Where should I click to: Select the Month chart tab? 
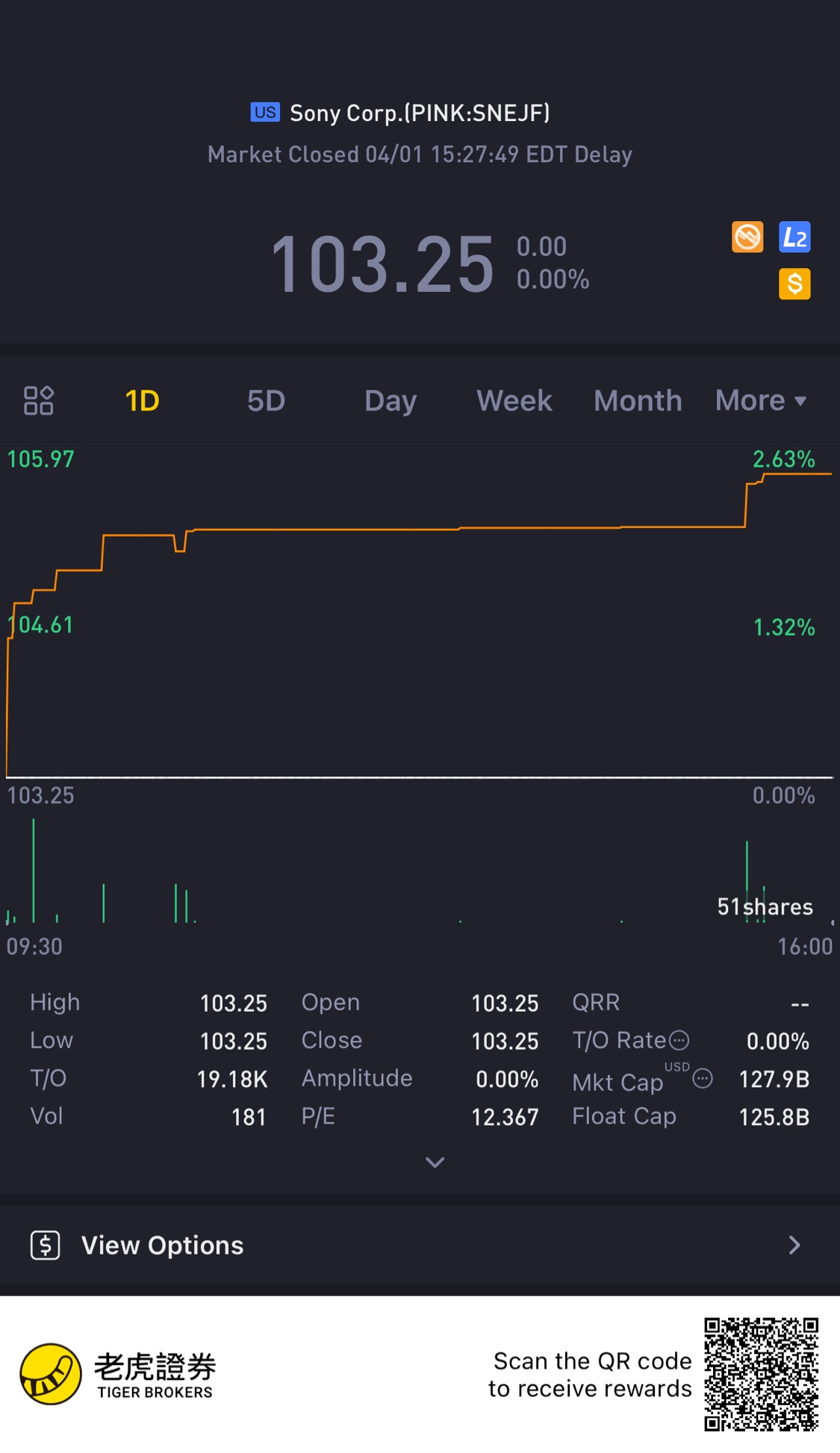pyautogui.click(x=638, y=401)
